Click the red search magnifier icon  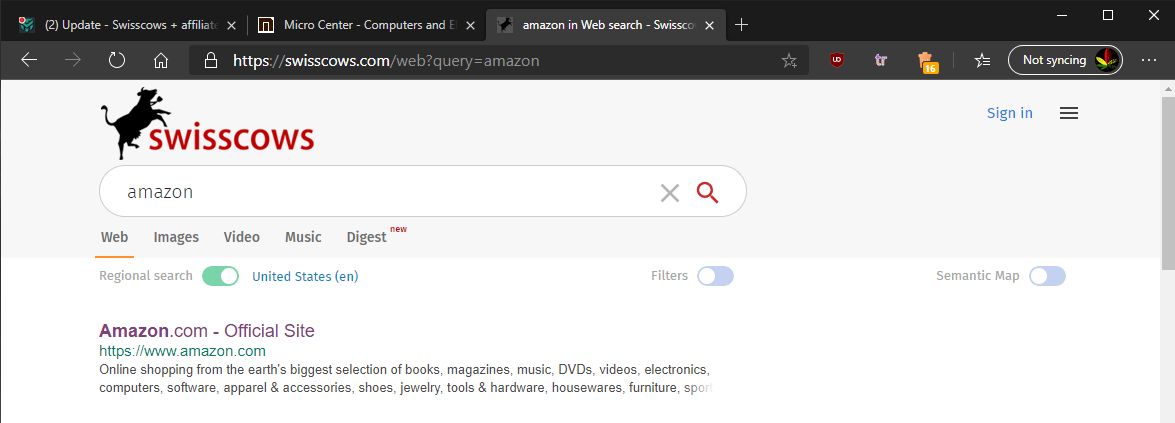tap(708, 192)
